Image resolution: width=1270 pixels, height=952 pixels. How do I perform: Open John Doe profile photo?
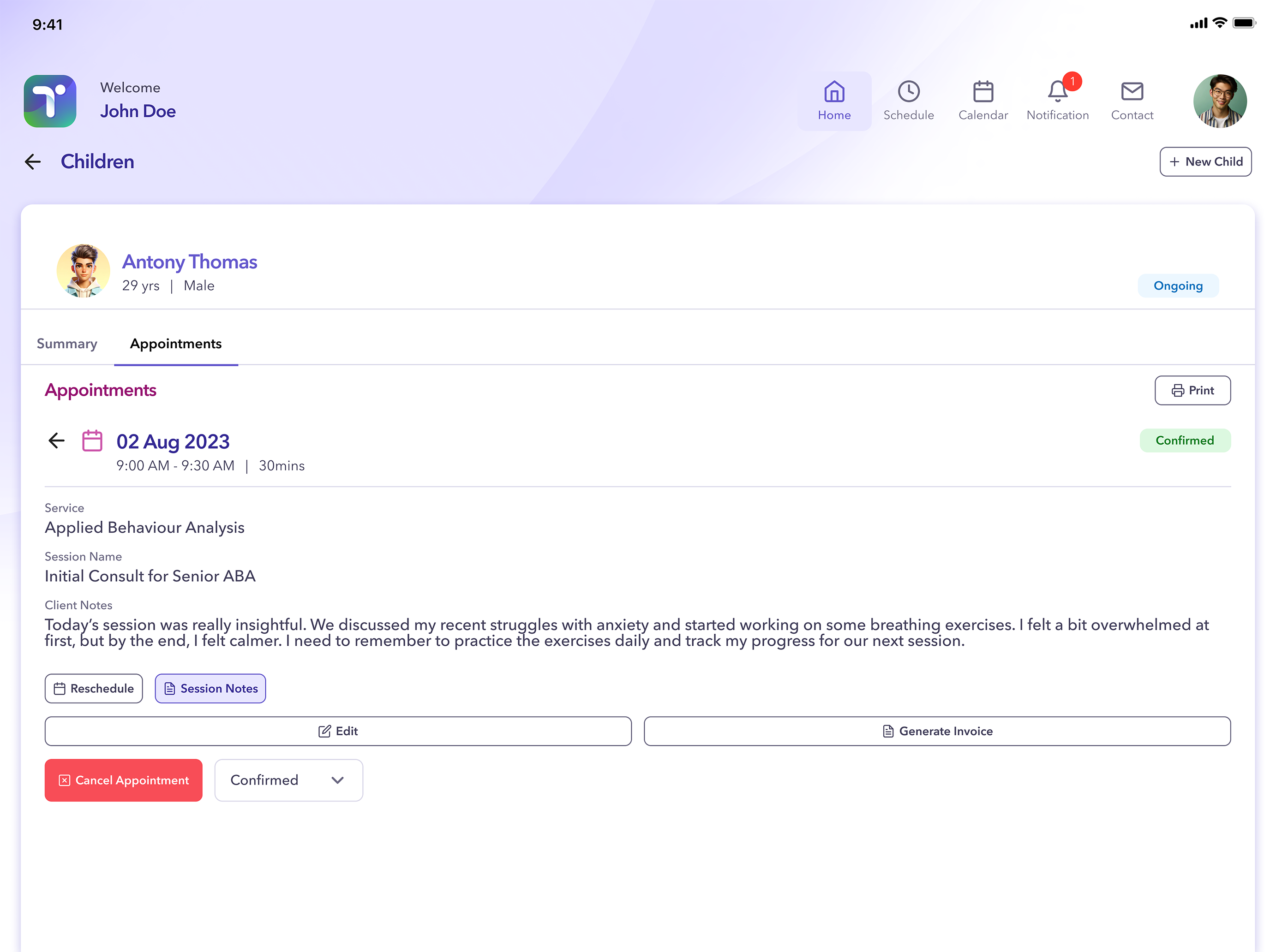tap(1220, 101)
